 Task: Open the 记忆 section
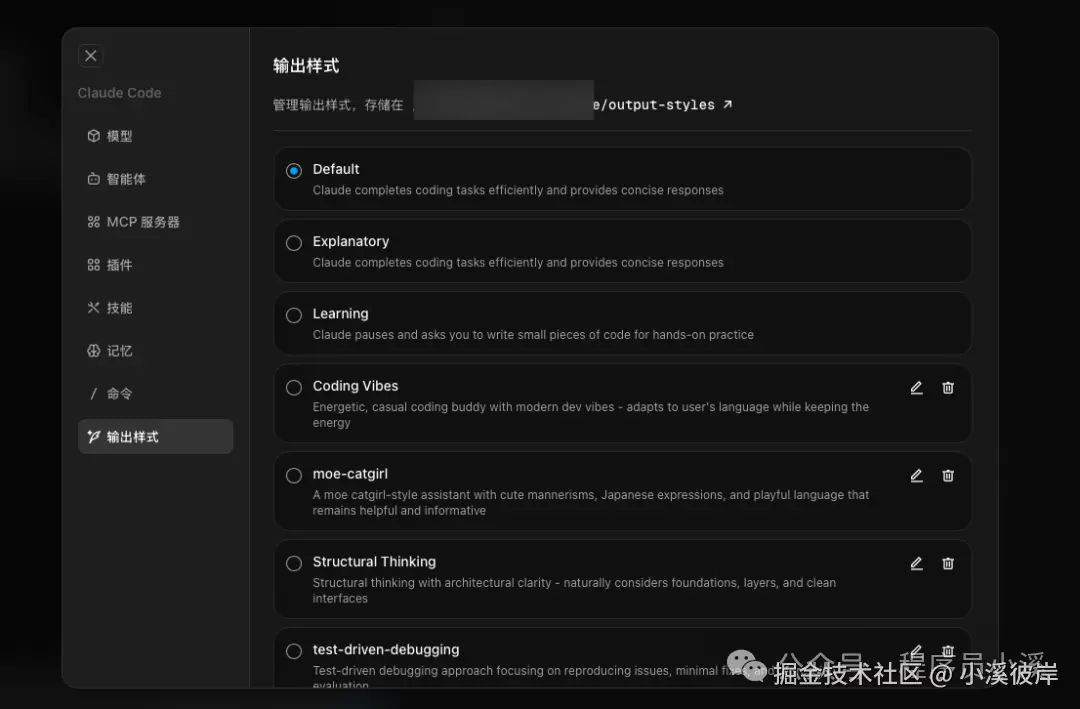(155, 351)
